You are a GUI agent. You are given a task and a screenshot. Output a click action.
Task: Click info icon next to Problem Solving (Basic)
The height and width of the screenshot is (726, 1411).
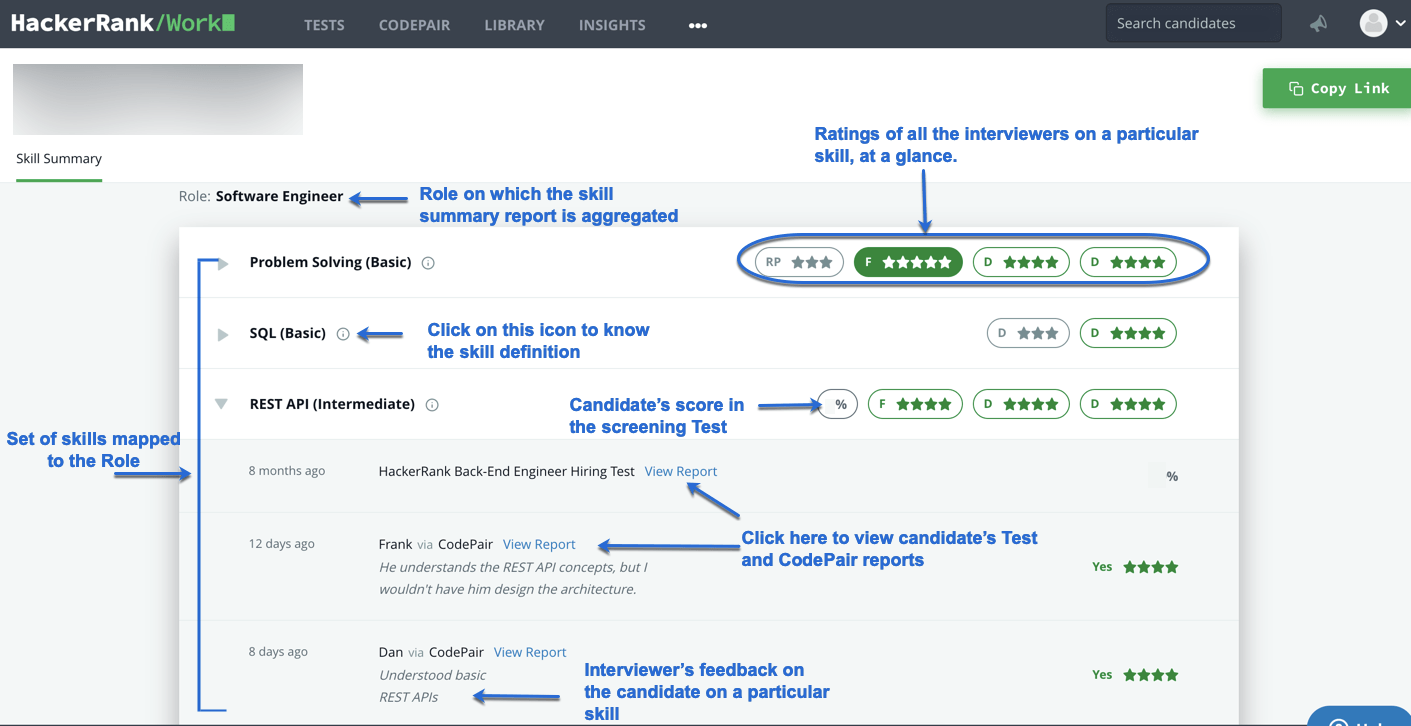tap(428, 263)
